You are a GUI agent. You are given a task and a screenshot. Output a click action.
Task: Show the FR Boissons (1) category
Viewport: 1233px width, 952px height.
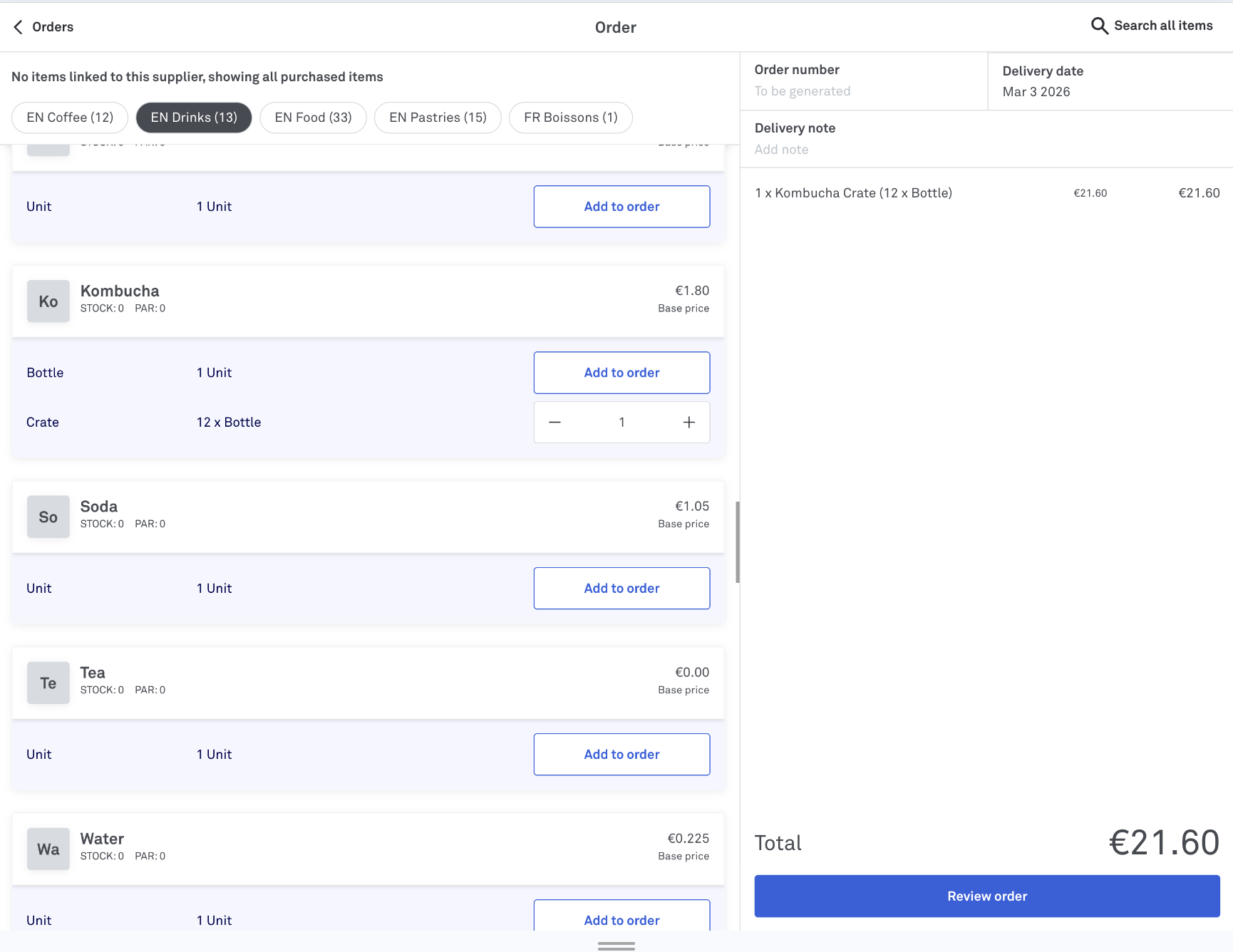[x=570, y=118]
